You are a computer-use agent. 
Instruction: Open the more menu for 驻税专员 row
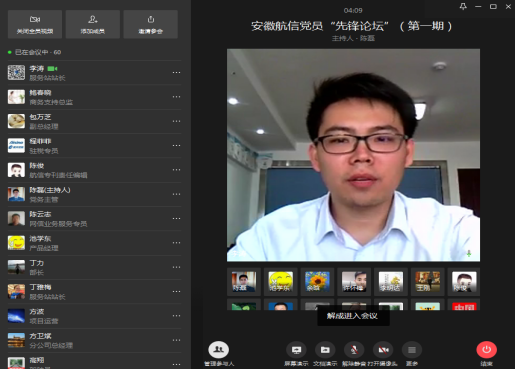pyautogui.click(x=176, y=145)
